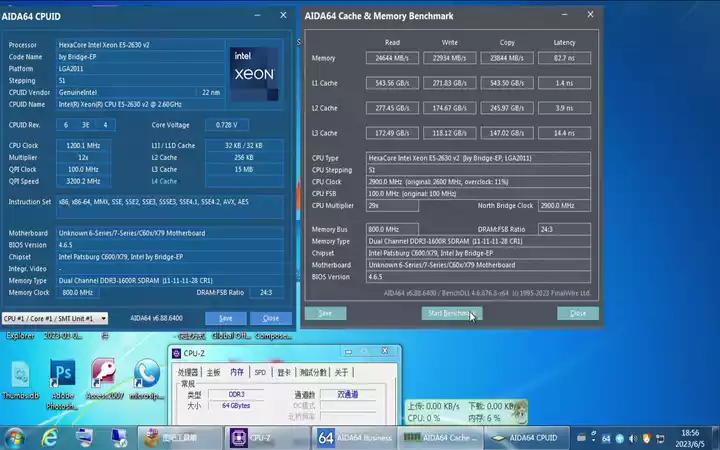Click the 64 GBytes size in CPU-Z
This screenshot has width=720, height=450.
coord(236,406)
